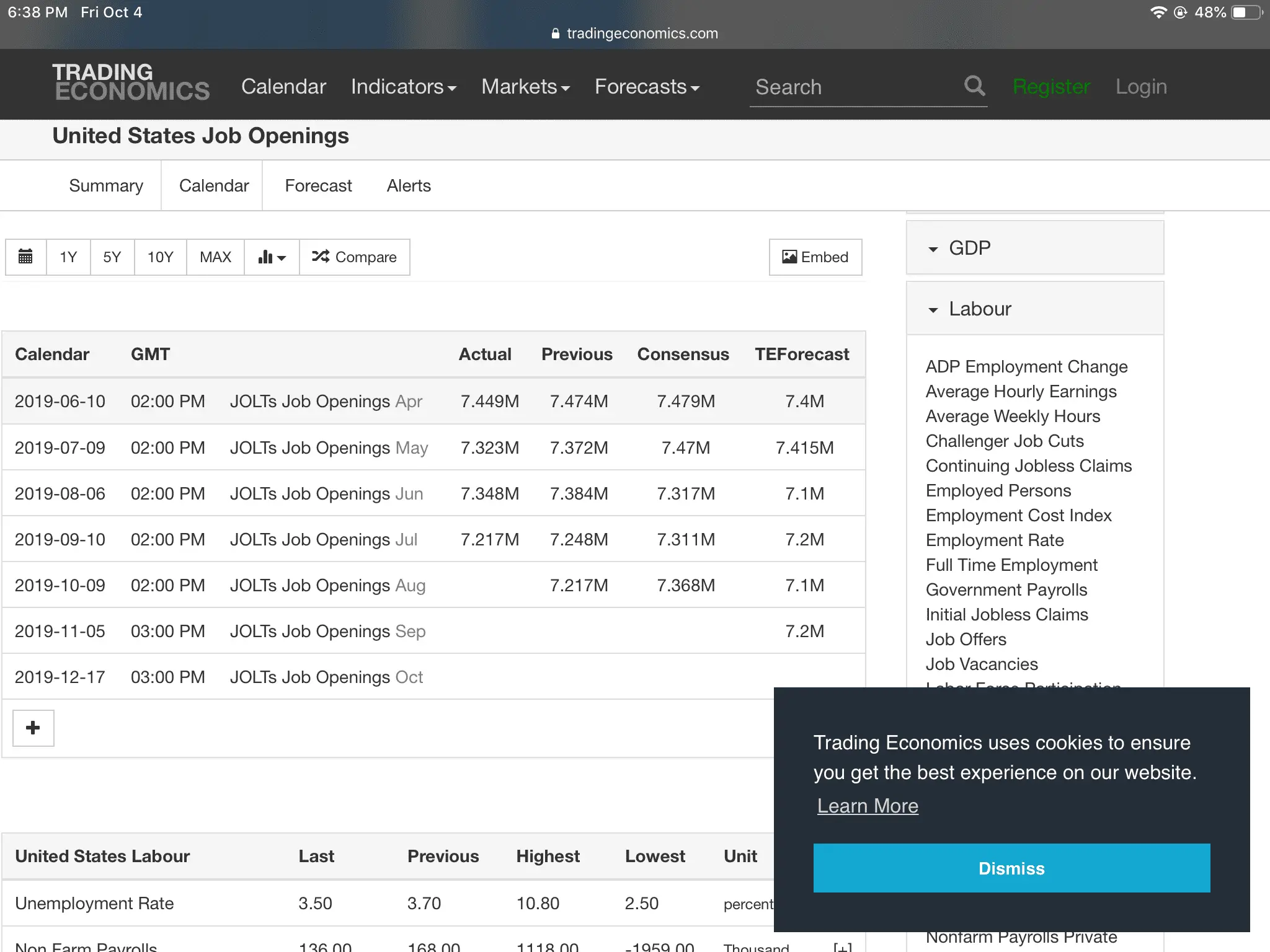Dismiss the cookie notice
The width and height of the screenshot is (1270, 952).
pos(1011,868)
